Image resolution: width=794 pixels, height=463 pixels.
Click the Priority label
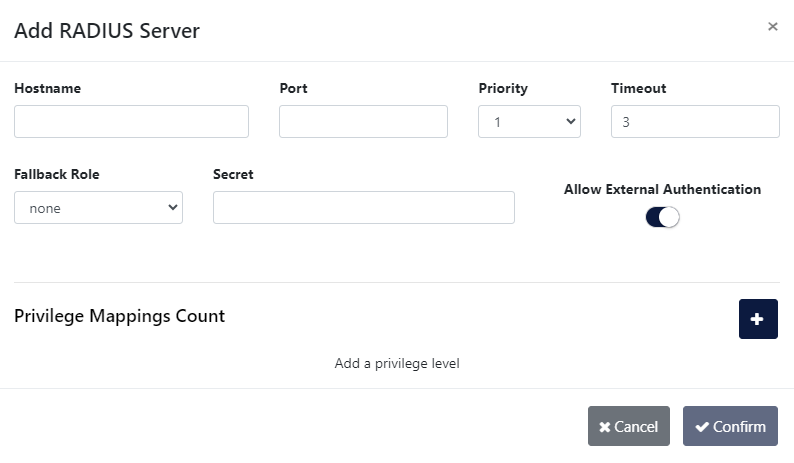coord(503,88)
